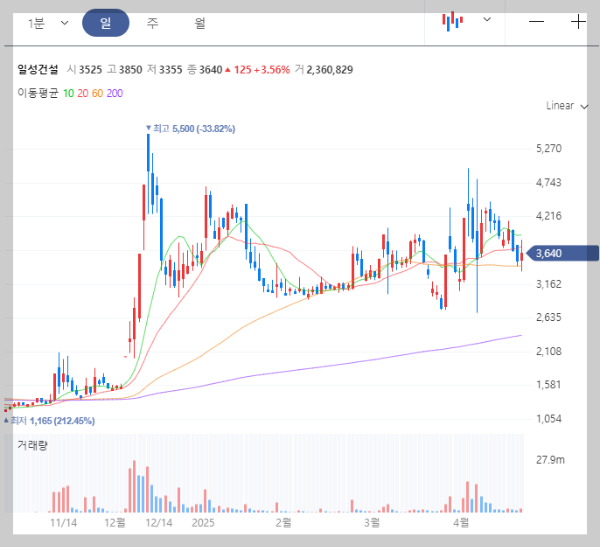The width and height of the screenshot is (600, 547).
Task: Click the current price tag 3,640
Action: [562, 253]
